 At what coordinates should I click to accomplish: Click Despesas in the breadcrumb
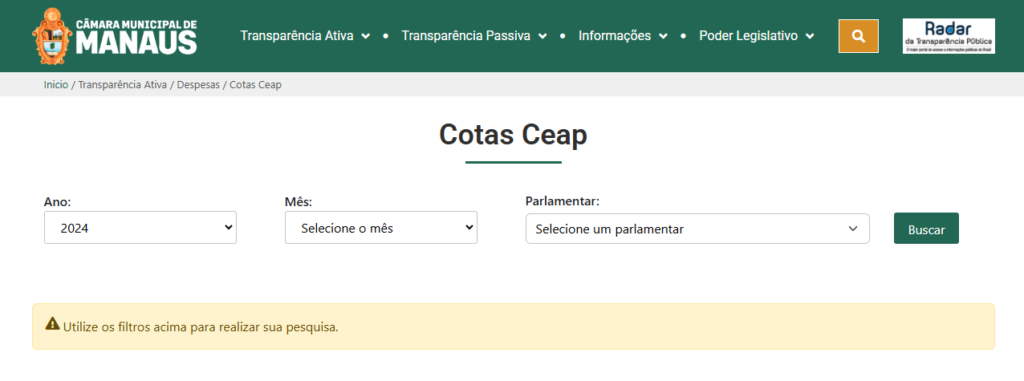pos(199,85)
